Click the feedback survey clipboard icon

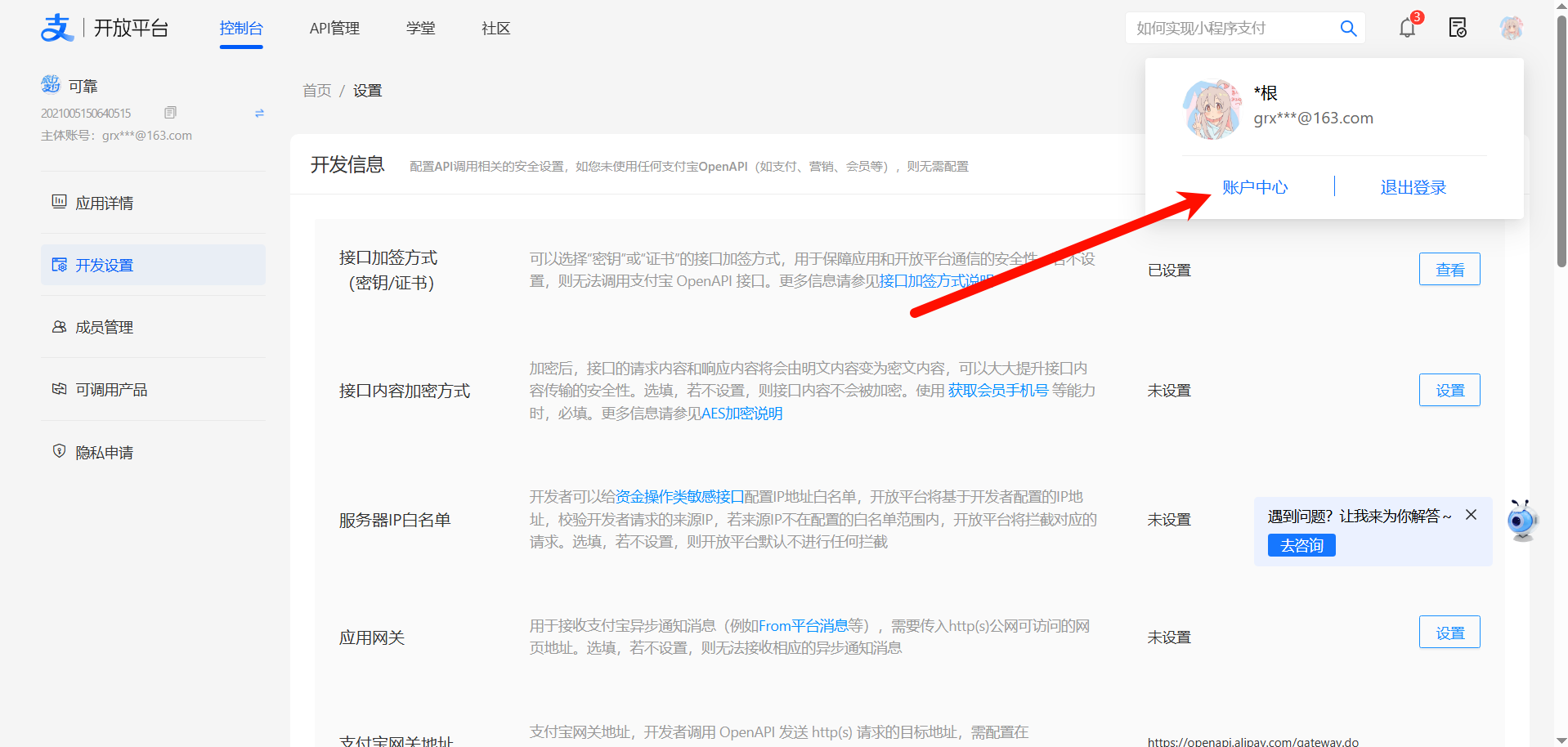point(1457,27)
